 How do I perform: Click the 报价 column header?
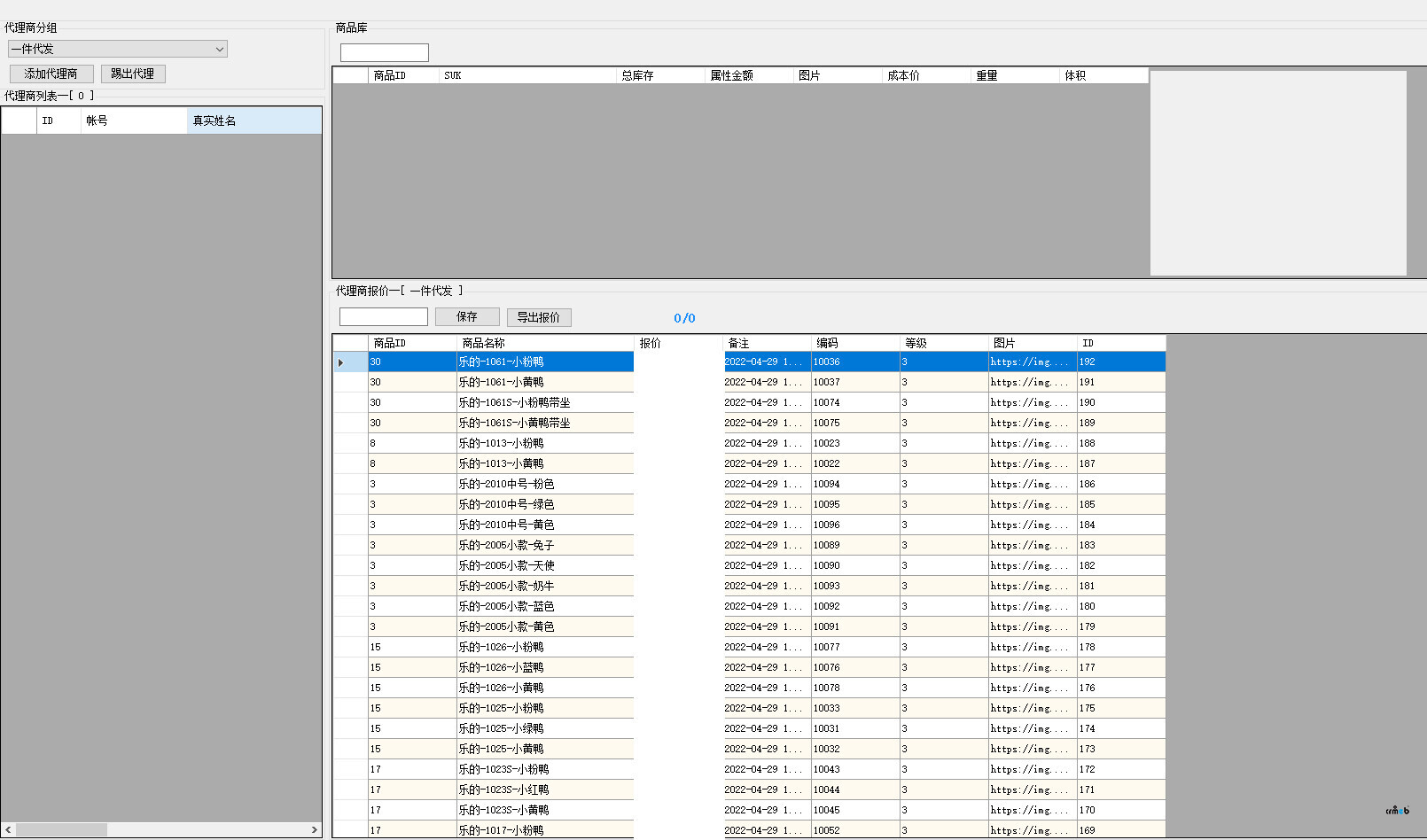click(678, 343)
